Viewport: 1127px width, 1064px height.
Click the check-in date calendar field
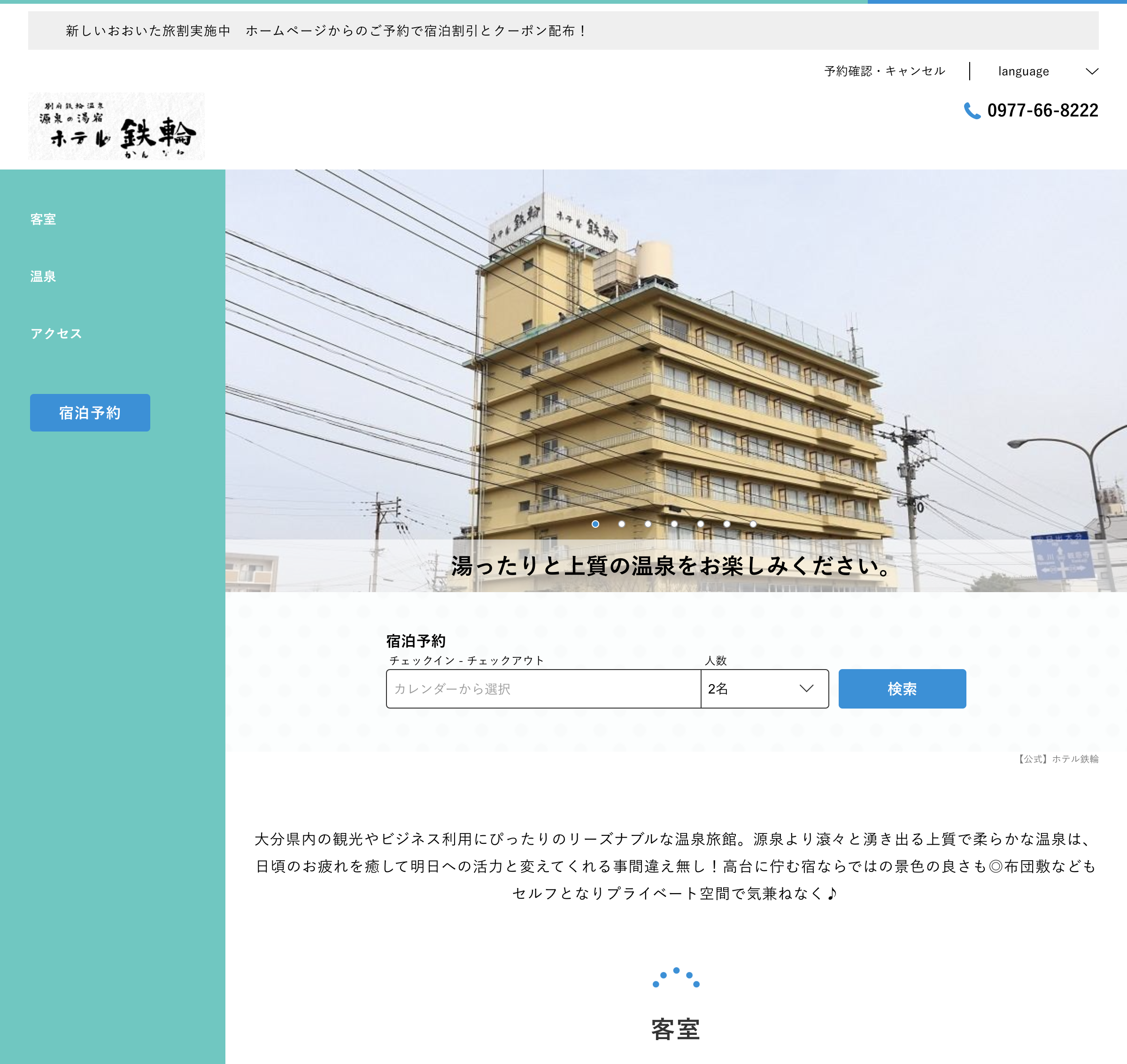(543, 688)
